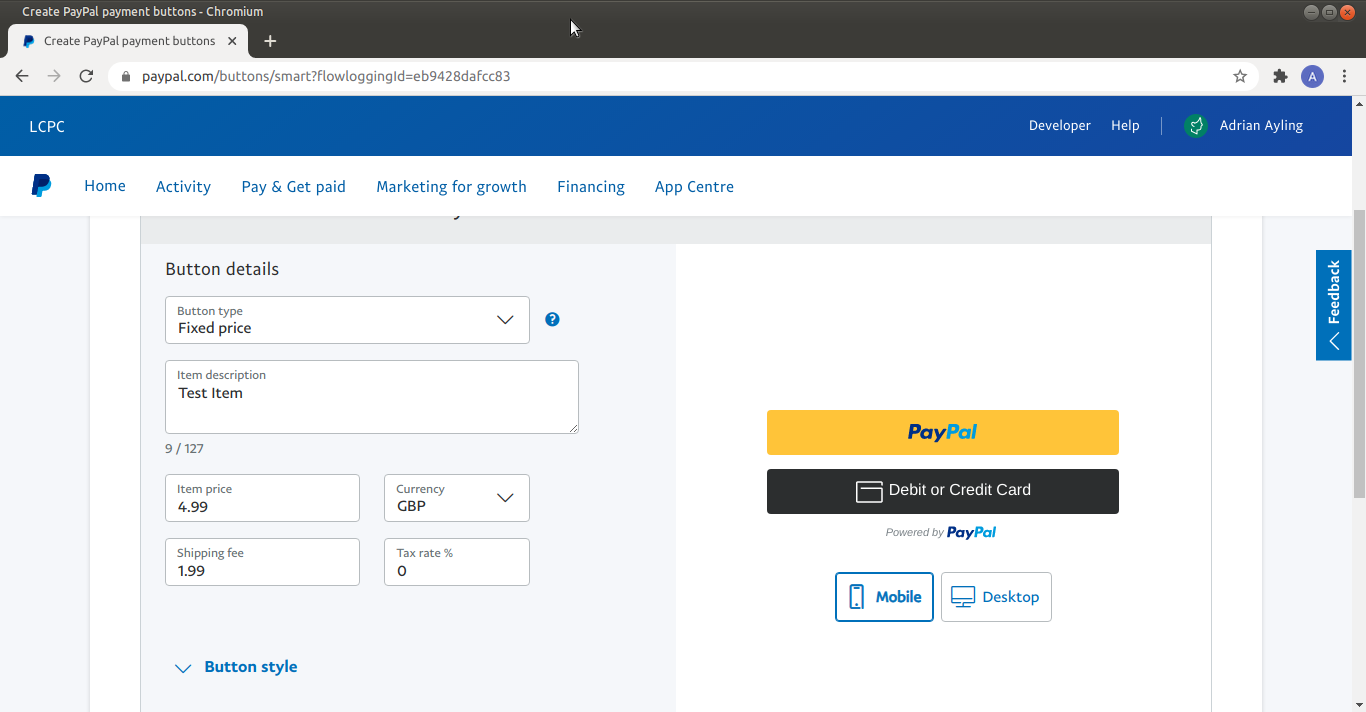
Task: Open the Developer link in the header
Action: pyautogui.click(x=1060, y=126)
